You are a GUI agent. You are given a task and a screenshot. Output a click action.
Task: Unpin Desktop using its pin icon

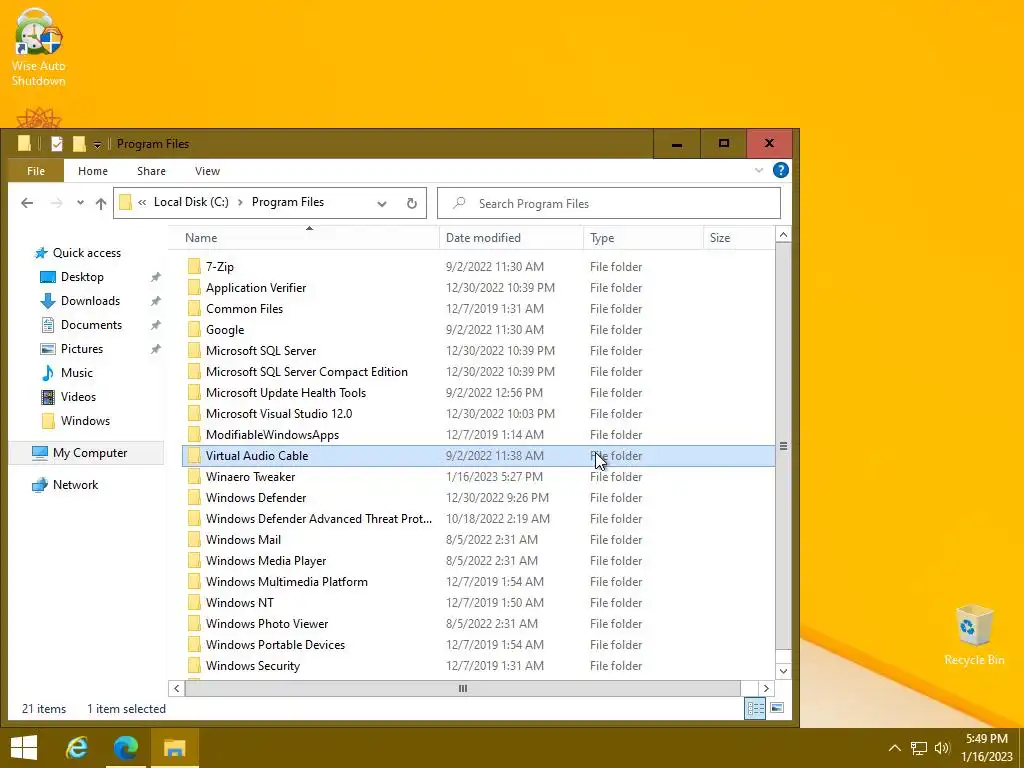point(155,277)
